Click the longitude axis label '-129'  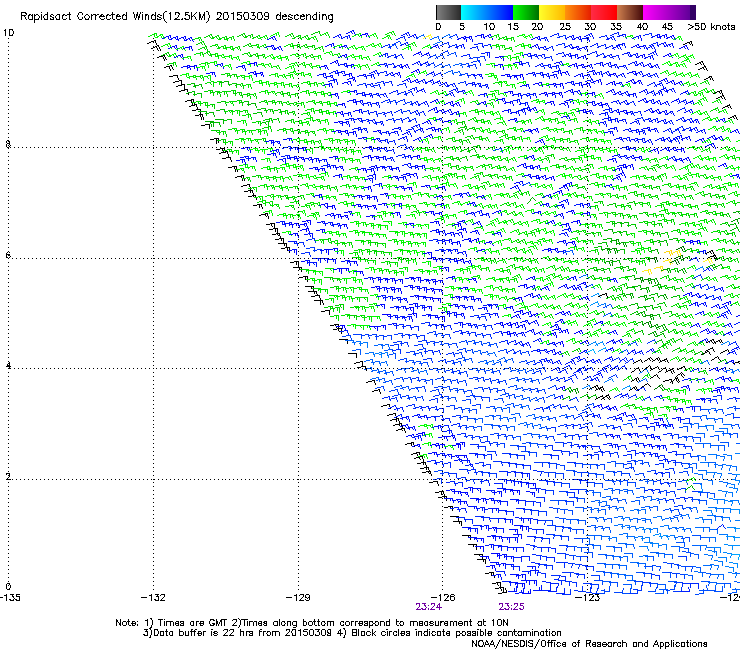point(298,598)
